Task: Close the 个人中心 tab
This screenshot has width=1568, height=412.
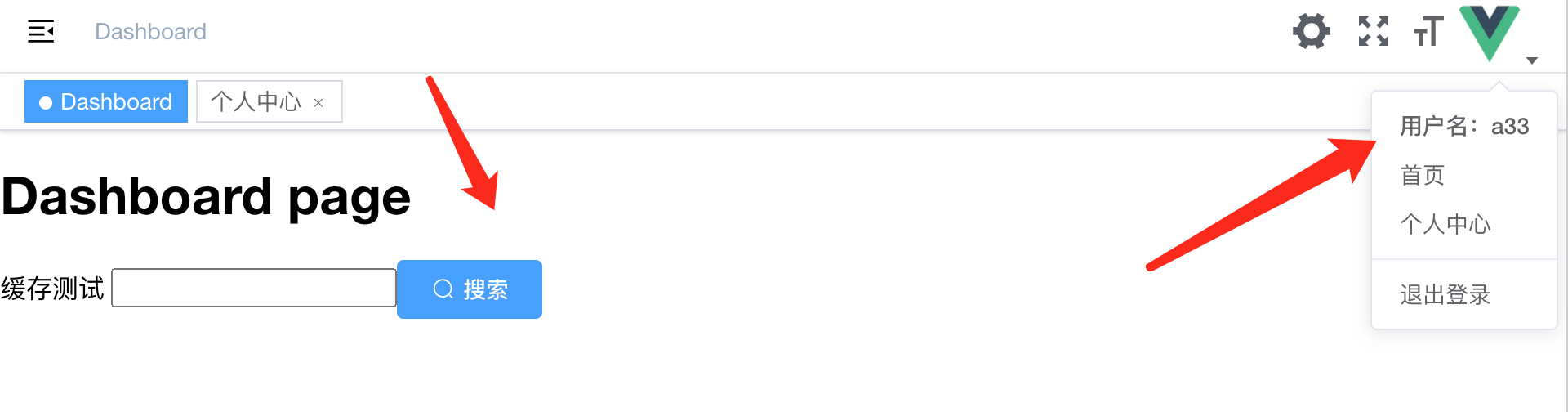Action: 318,103
